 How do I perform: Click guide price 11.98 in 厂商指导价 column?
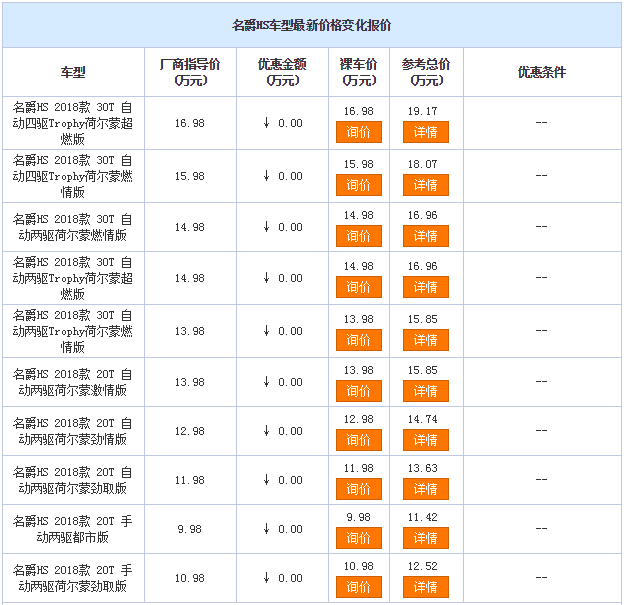(x=190, y=480)
